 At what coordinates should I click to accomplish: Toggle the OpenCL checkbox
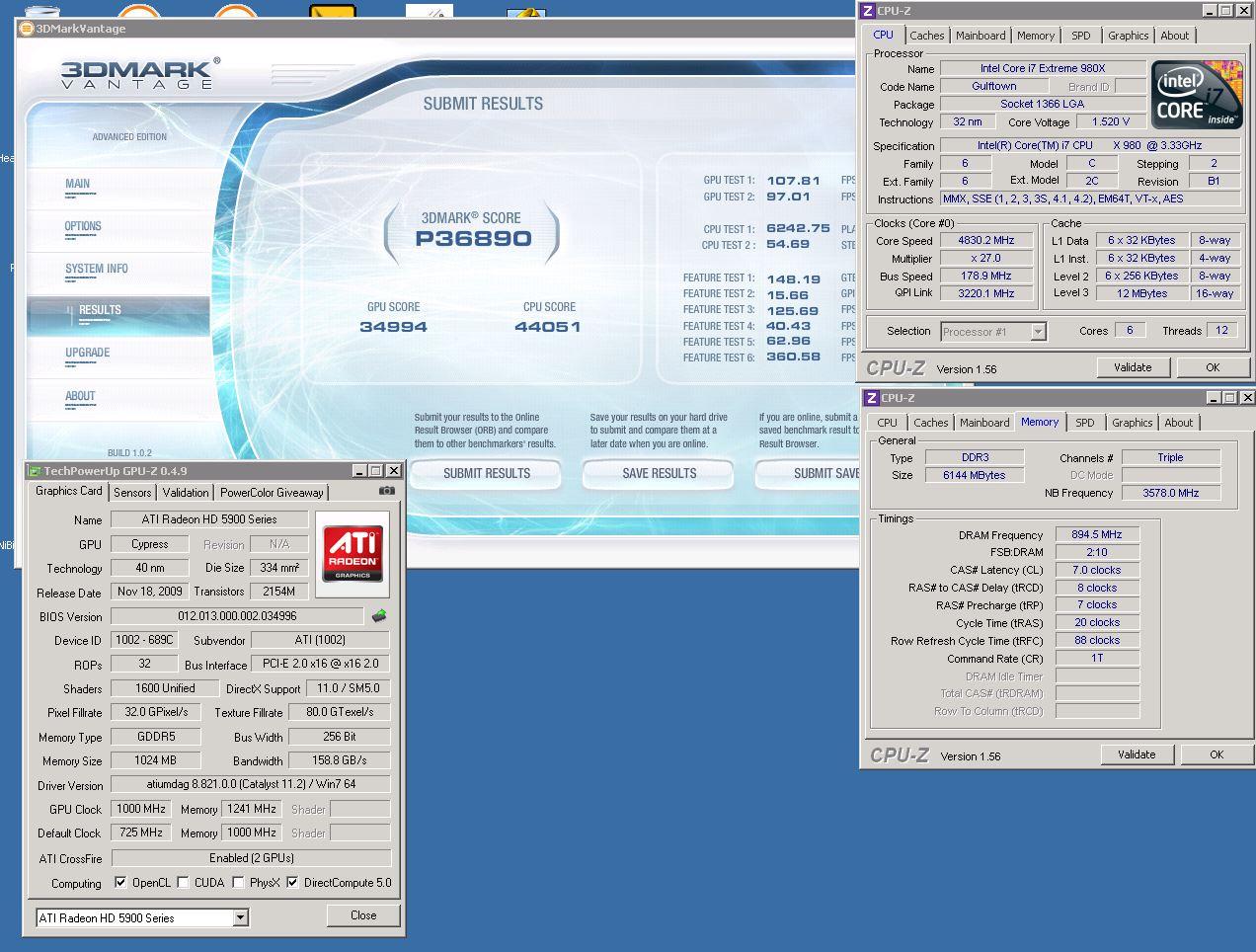pyautogui.click(x=120, y=883)
